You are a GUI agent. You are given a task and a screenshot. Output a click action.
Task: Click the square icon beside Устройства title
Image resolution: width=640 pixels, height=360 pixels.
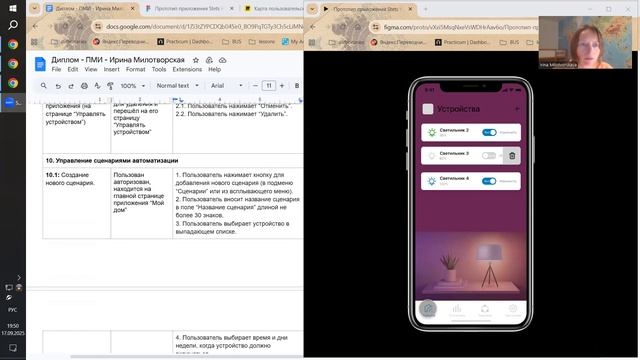[x=428, y=109]
